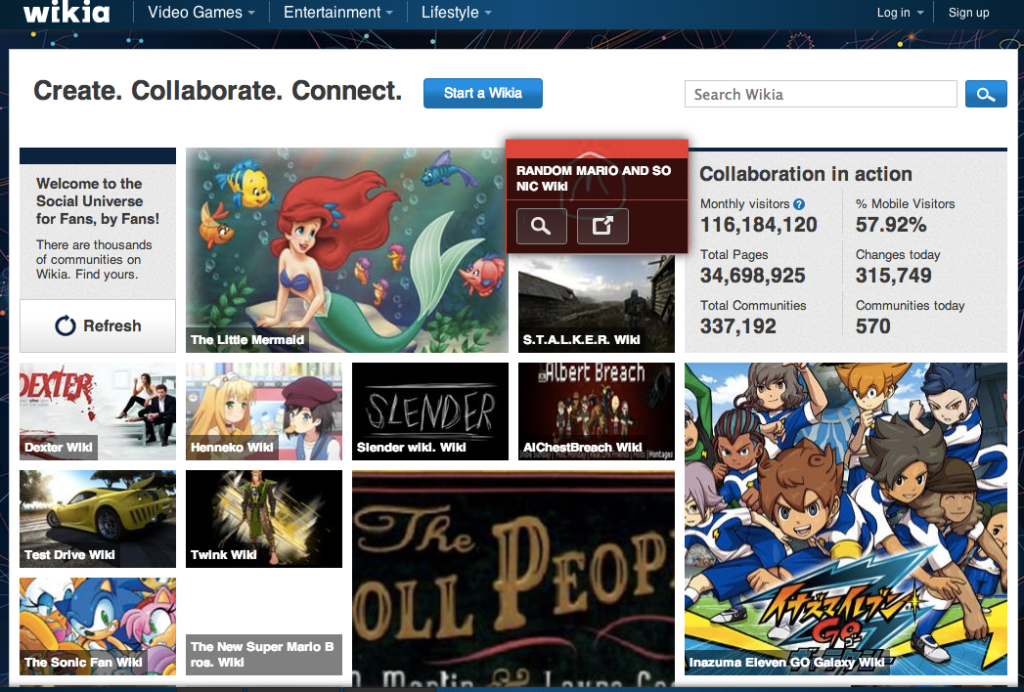Open the Lifestyle dropdown menu

456,12
